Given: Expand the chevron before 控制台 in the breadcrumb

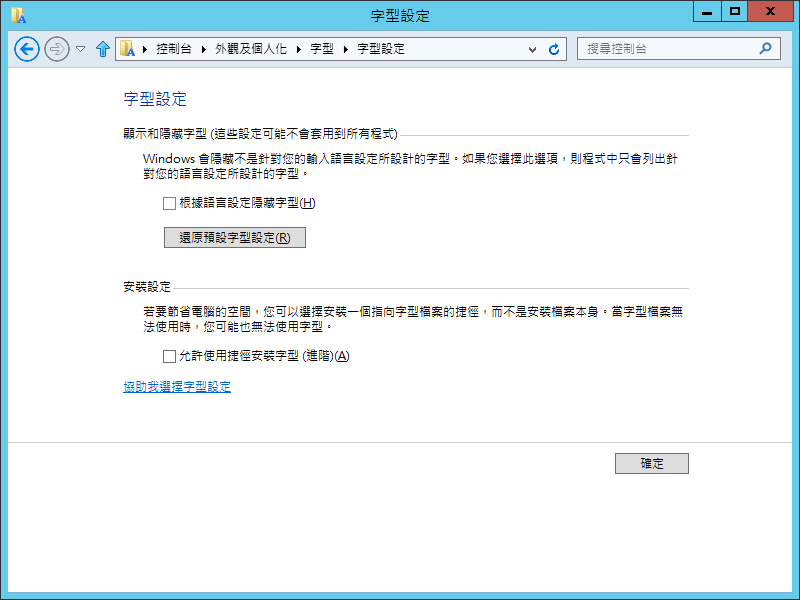Looking at the screenshot, I should tap(145, 49).
